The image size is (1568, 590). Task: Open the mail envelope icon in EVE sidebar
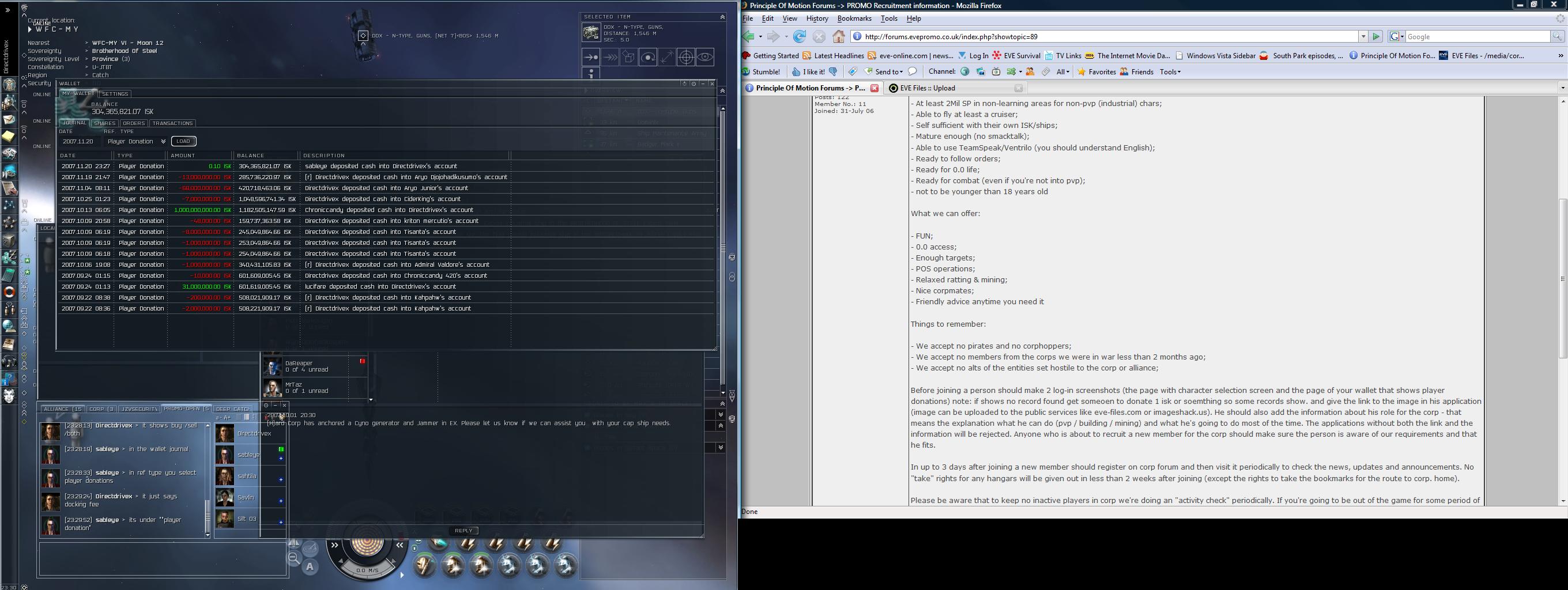click(9, 119)
